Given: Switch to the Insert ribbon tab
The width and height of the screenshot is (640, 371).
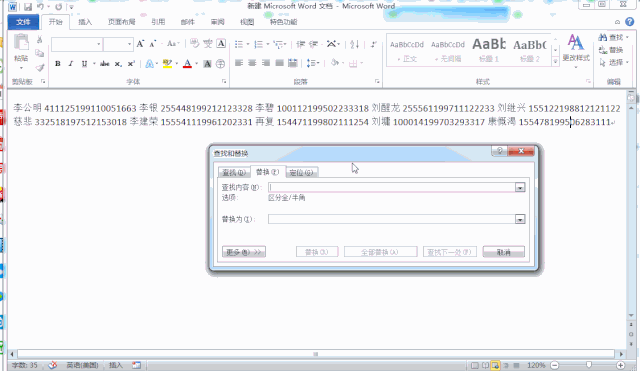Looking at the screenshot, I should (x=85, y=22).
